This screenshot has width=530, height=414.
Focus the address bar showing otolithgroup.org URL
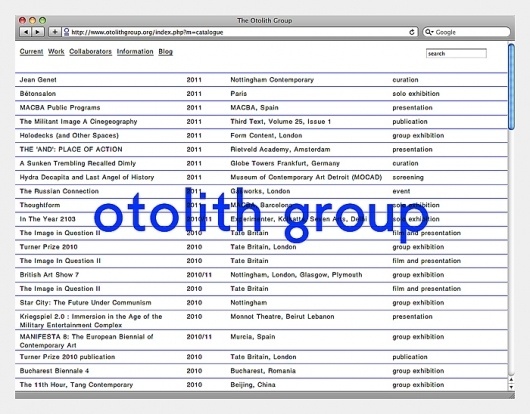coord(240,32)
